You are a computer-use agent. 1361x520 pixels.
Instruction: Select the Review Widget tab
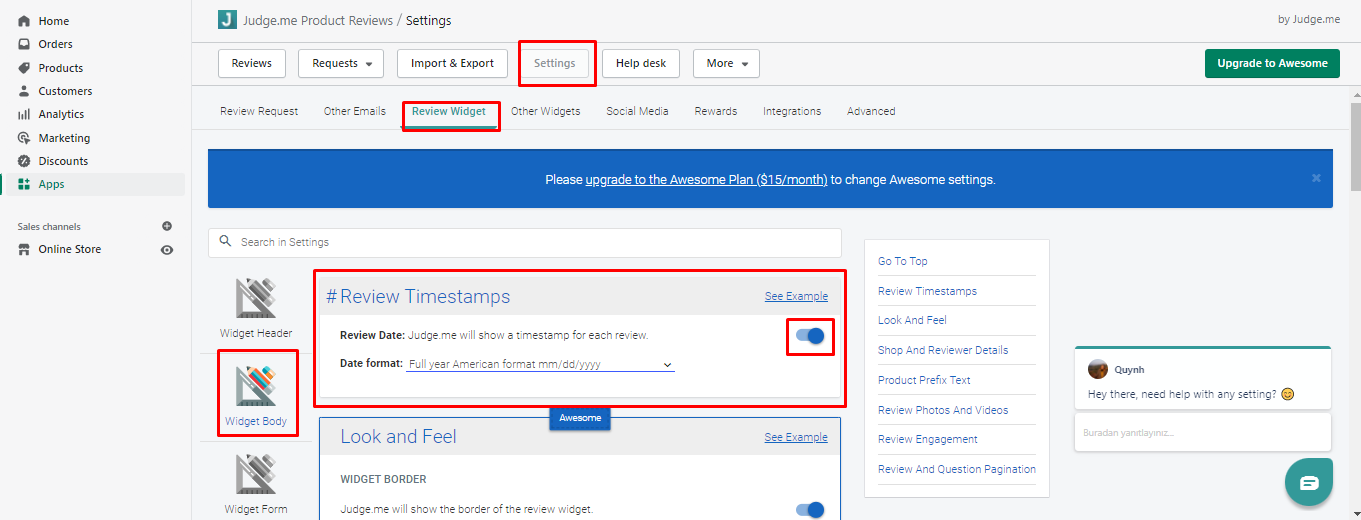449,111
